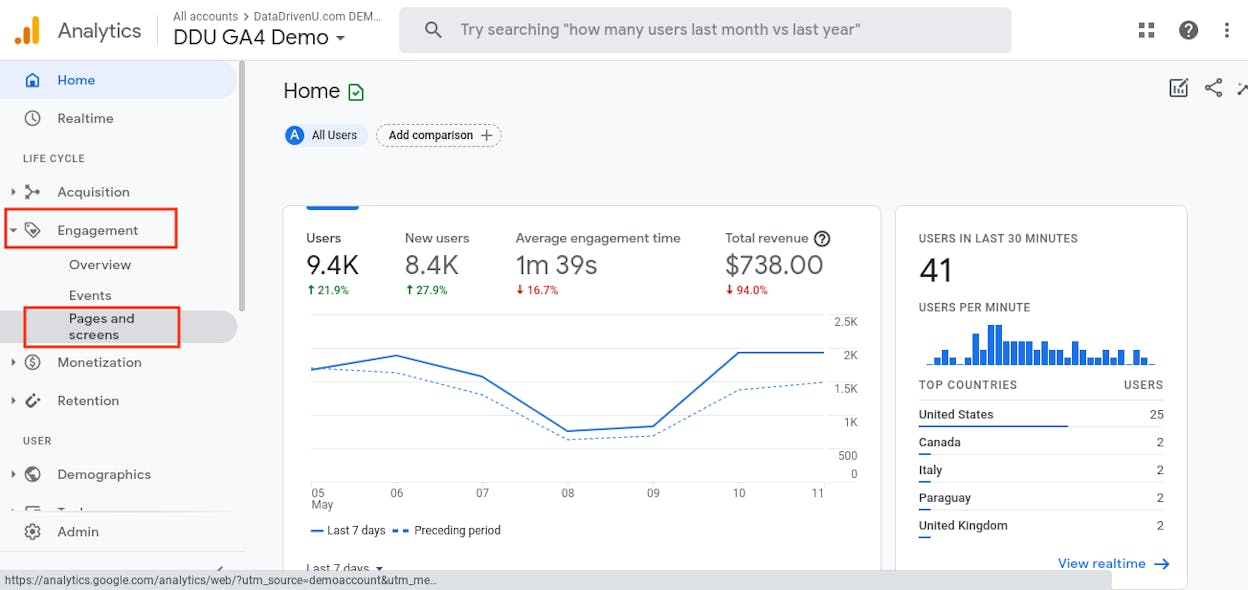
Task: Open the Google apps grid icon
Action: (x=1147, y=30)
